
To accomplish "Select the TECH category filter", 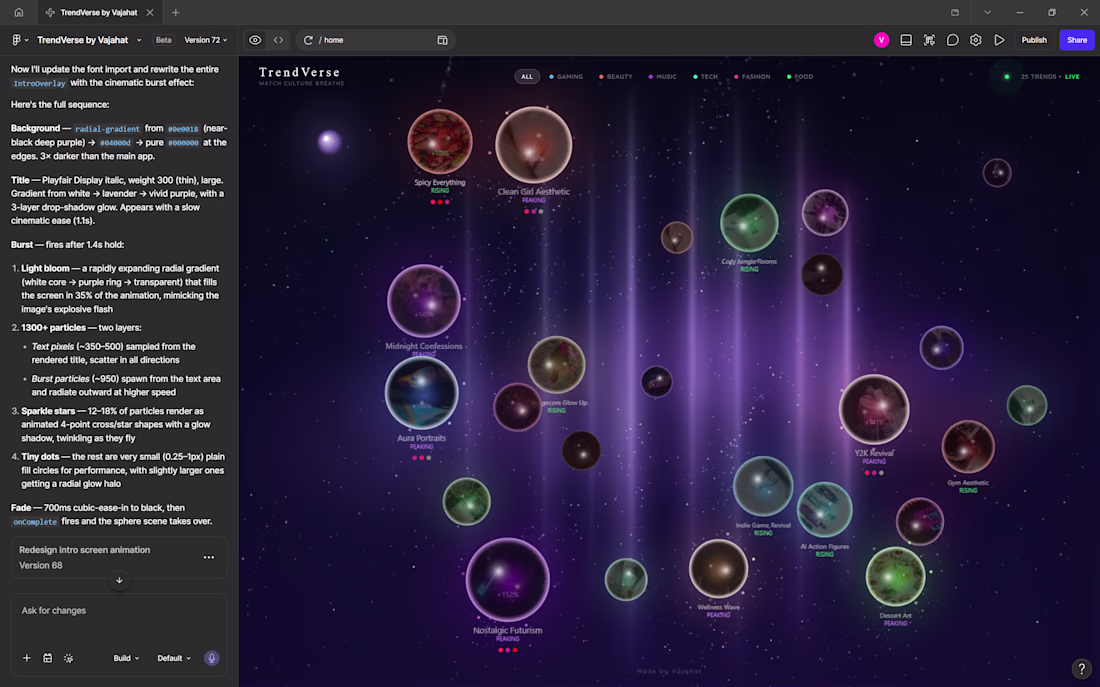I will pyautogui.click(x=705, y=76).
